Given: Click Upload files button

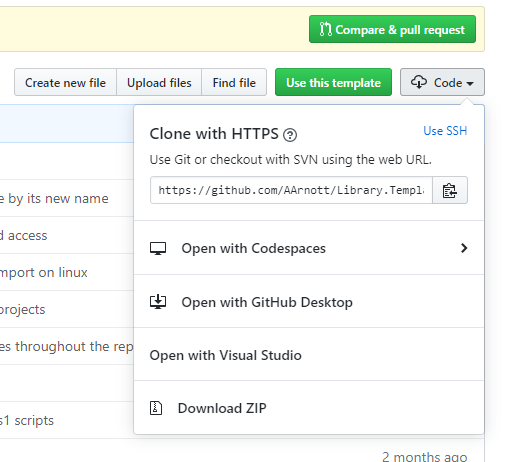Looking at the screenshot, I should (159, 83).
